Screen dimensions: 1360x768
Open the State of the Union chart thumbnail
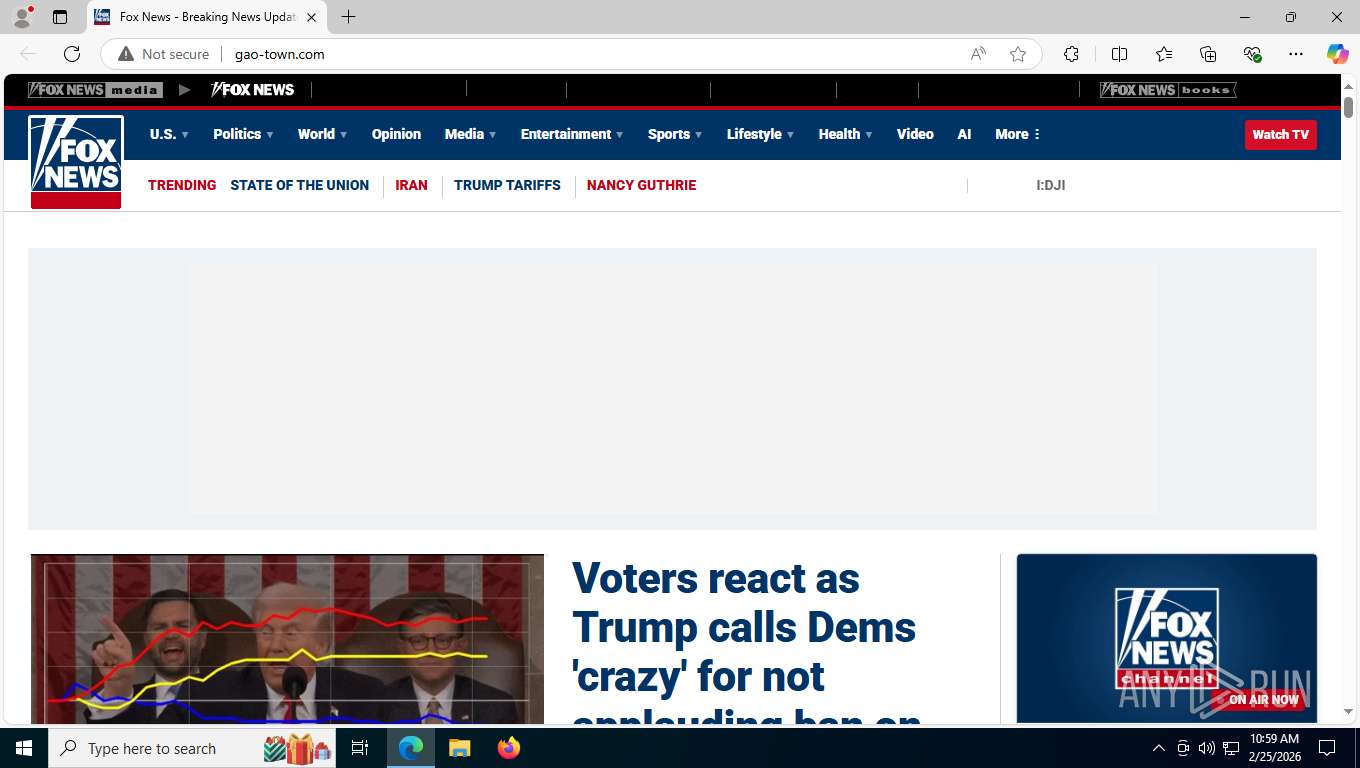[x=287, y=639]
